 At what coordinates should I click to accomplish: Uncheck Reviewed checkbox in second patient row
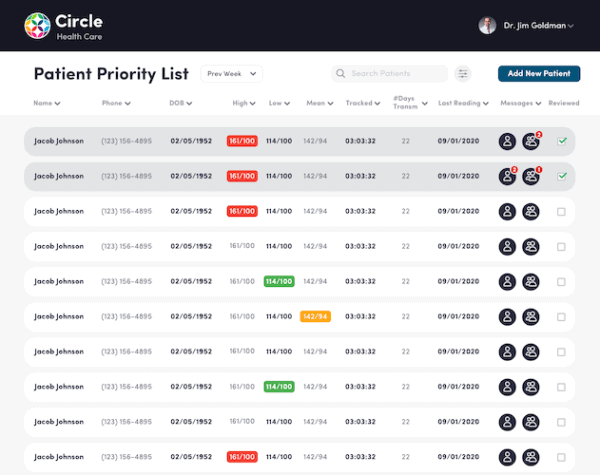[x=562, y=176]
